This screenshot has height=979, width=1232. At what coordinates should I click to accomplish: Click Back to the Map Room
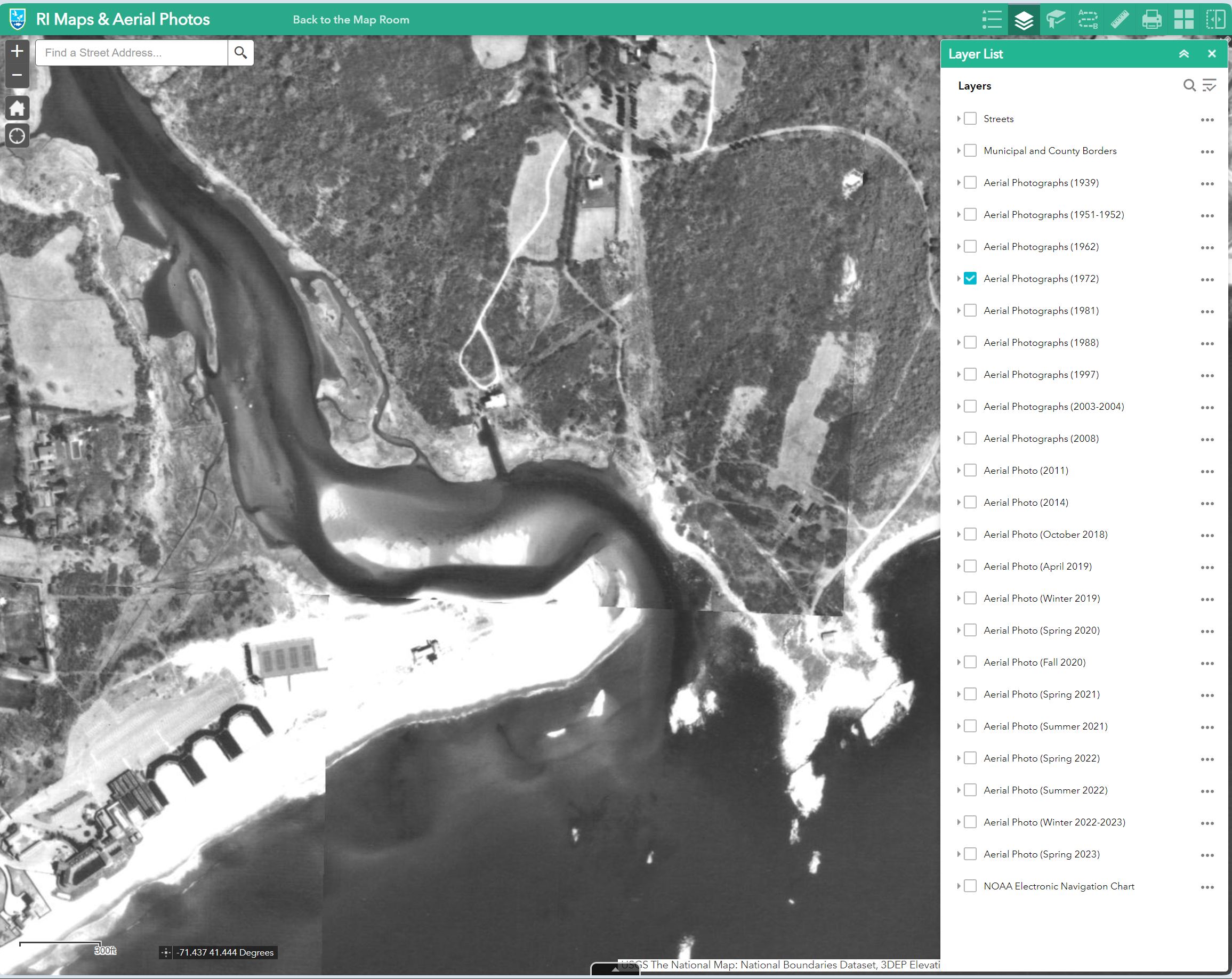click(351, 19)
